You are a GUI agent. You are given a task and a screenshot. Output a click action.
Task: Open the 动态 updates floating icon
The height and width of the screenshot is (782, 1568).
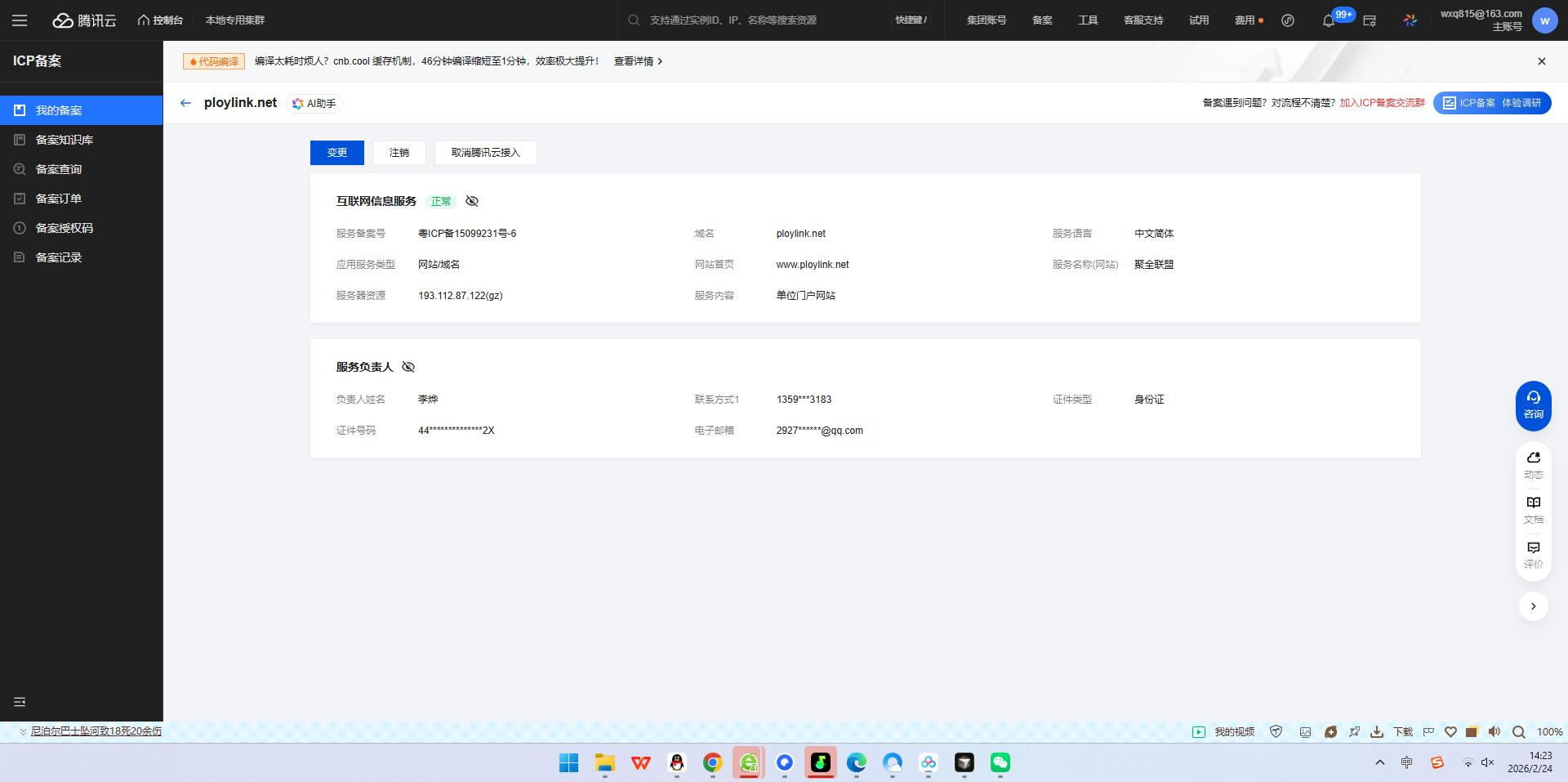[1534, 465]
